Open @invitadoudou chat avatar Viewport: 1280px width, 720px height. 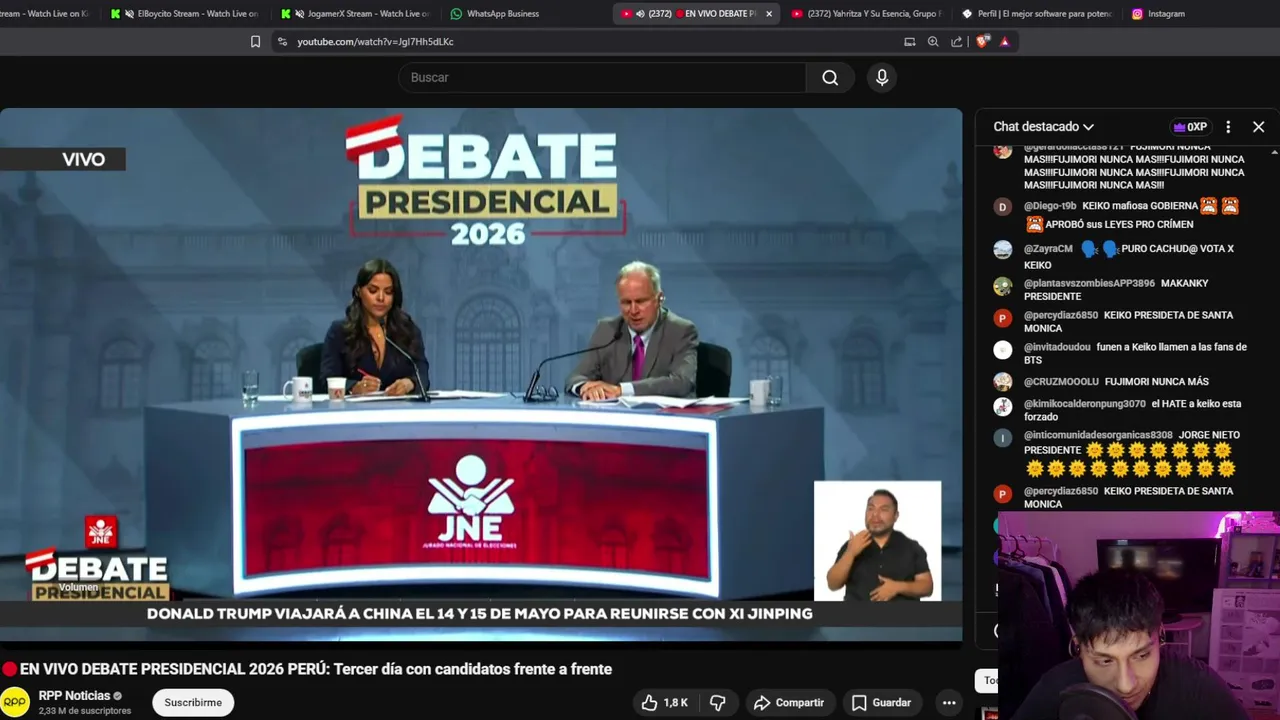[x=1002, y=350]
